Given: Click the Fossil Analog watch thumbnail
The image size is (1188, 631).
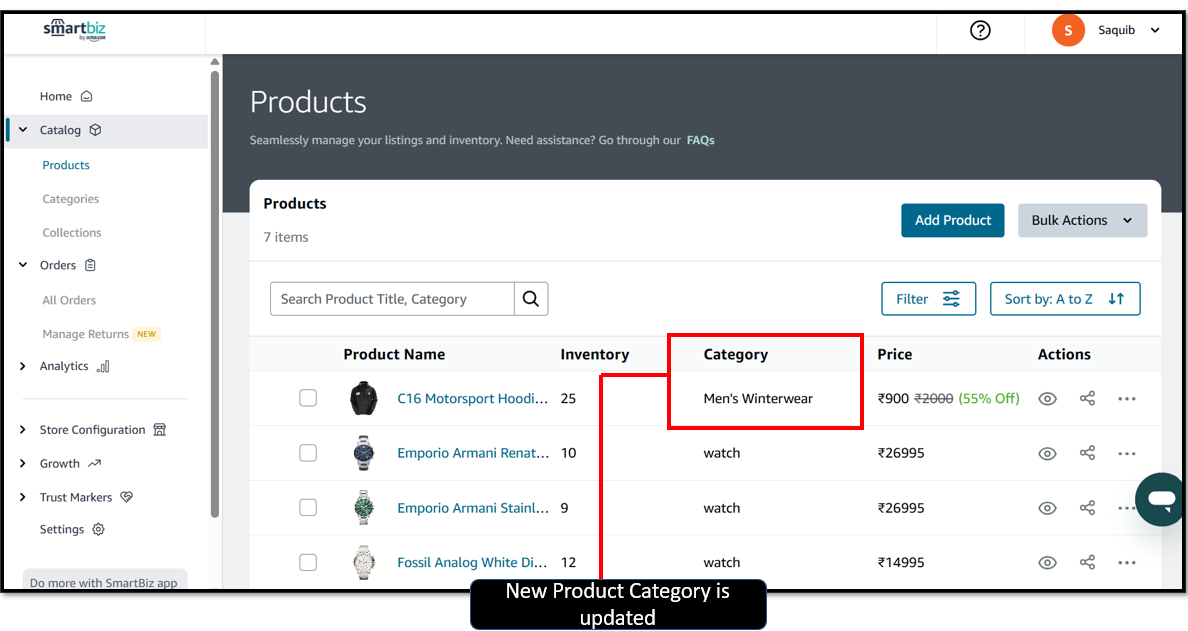Looking at the screenshot, I should point(364,562).
